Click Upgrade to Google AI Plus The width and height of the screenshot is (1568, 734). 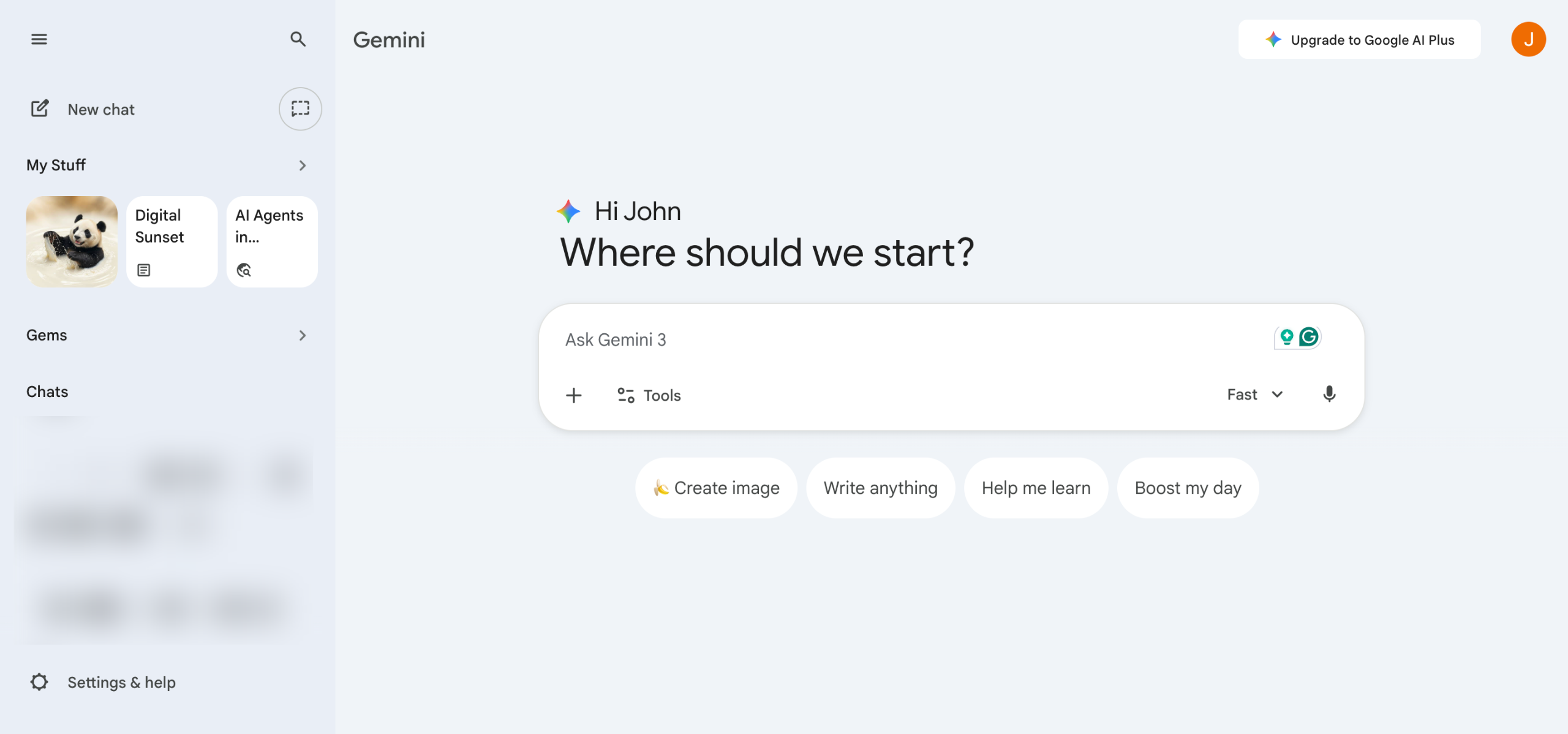(x=1359, y=40)
